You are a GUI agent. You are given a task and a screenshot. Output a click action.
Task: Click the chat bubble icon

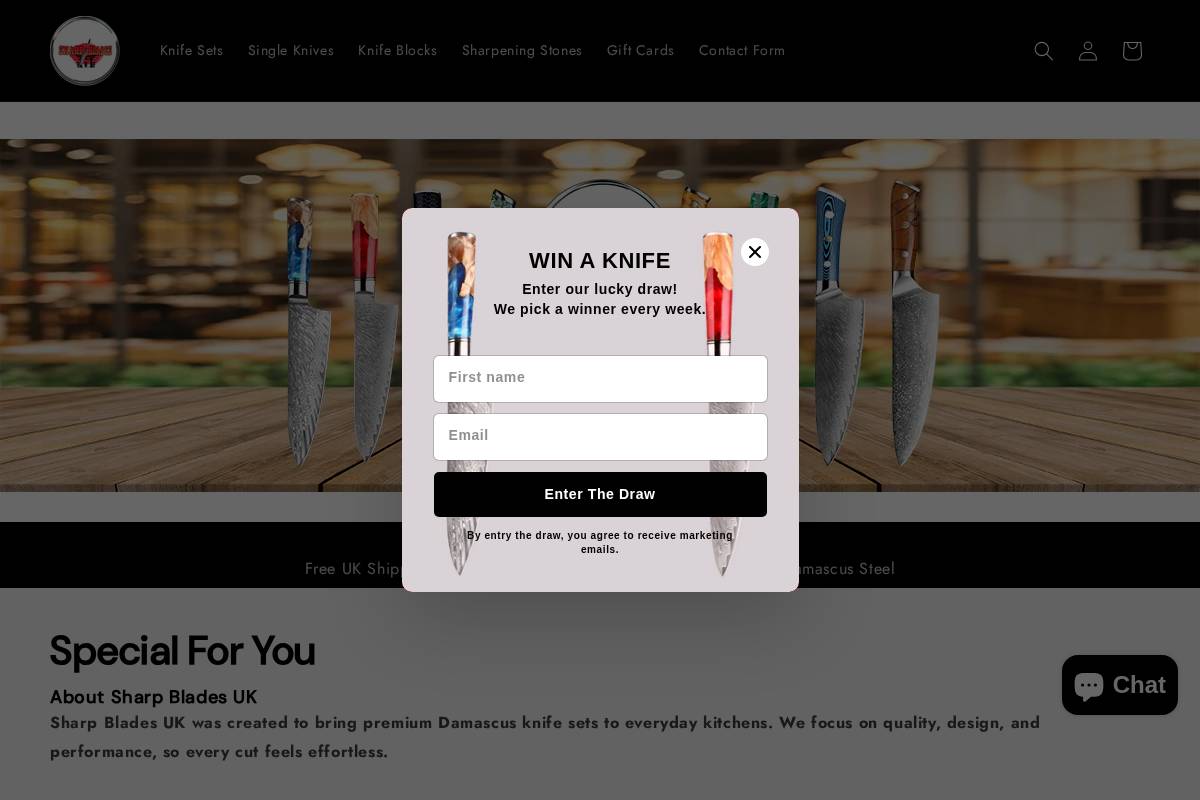(1089, 685)
